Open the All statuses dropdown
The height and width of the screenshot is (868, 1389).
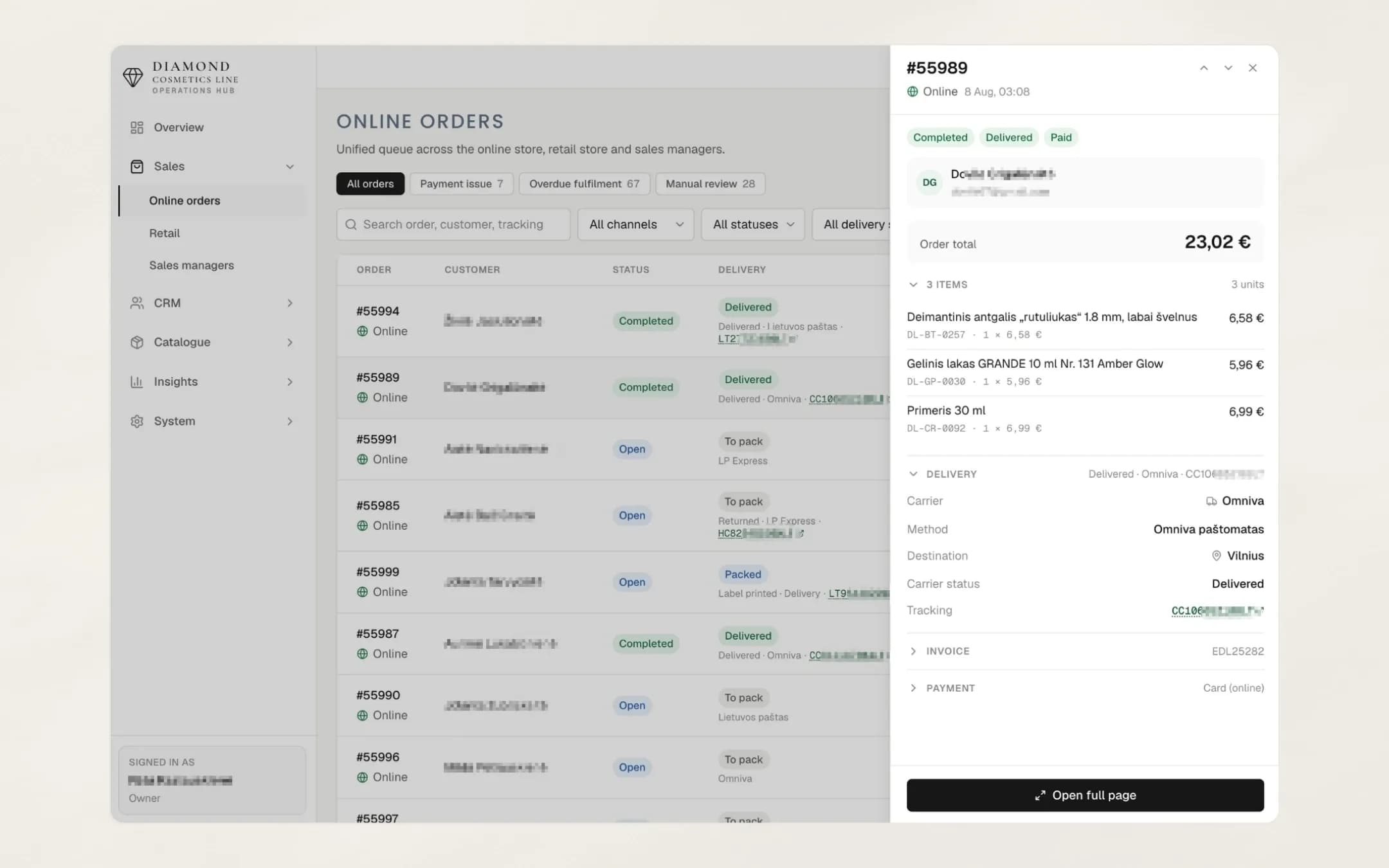tap(752, 224)
